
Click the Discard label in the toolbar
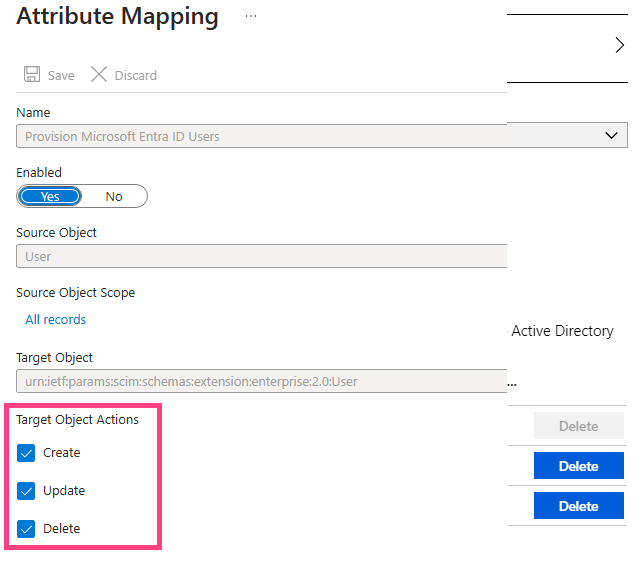click(136, 75)
